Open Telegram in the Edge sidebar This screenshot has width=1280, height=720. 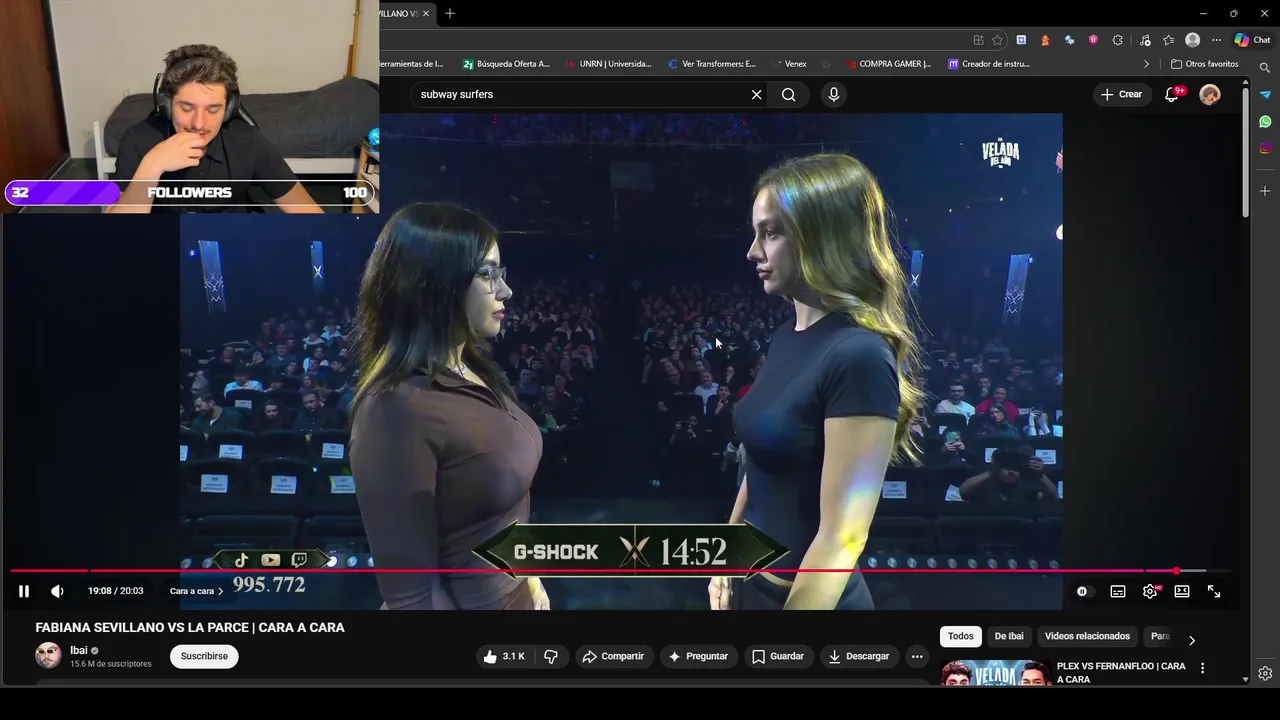(x=1265, y=95)
